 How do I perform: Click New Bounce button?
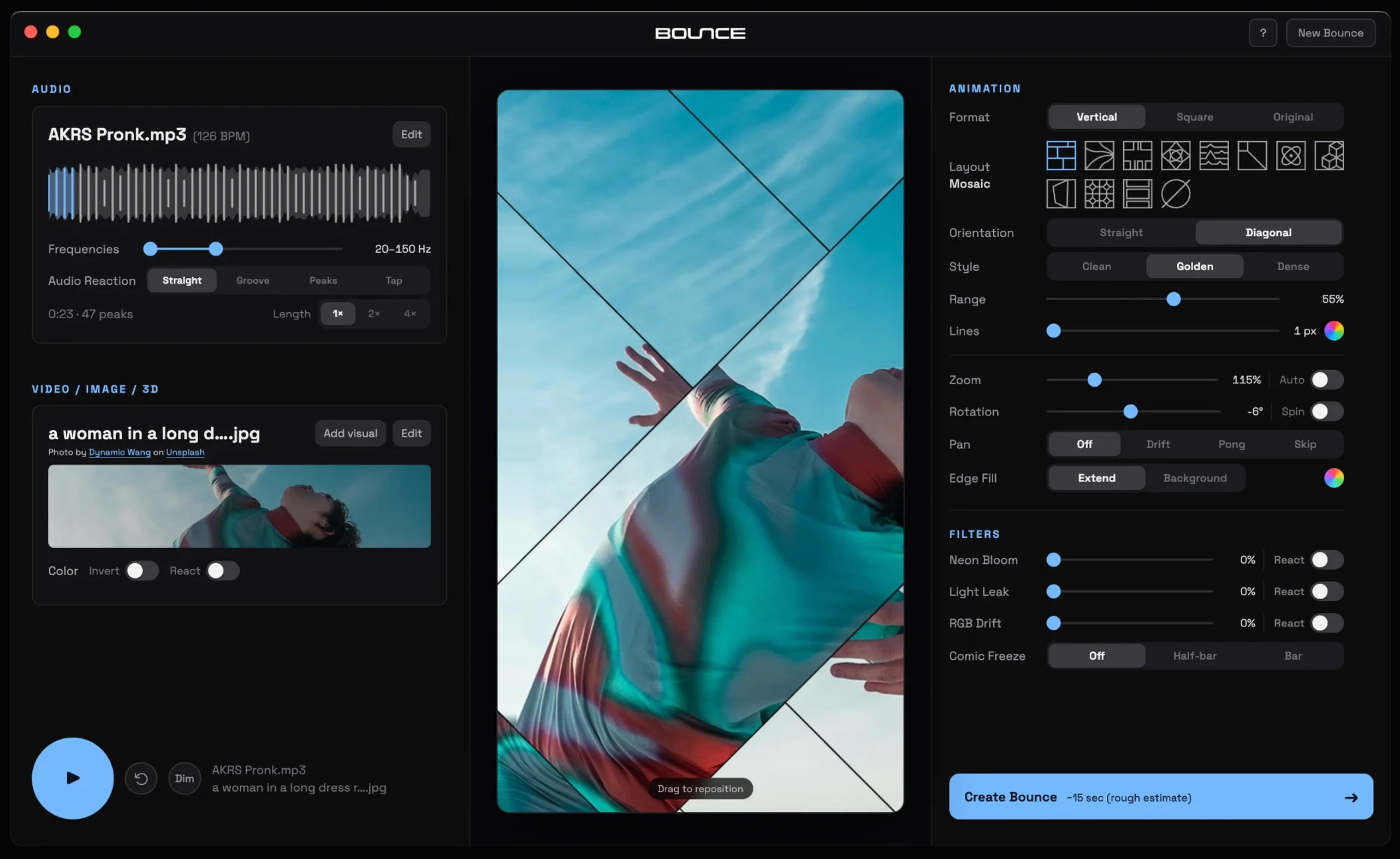pos(1330,33)
